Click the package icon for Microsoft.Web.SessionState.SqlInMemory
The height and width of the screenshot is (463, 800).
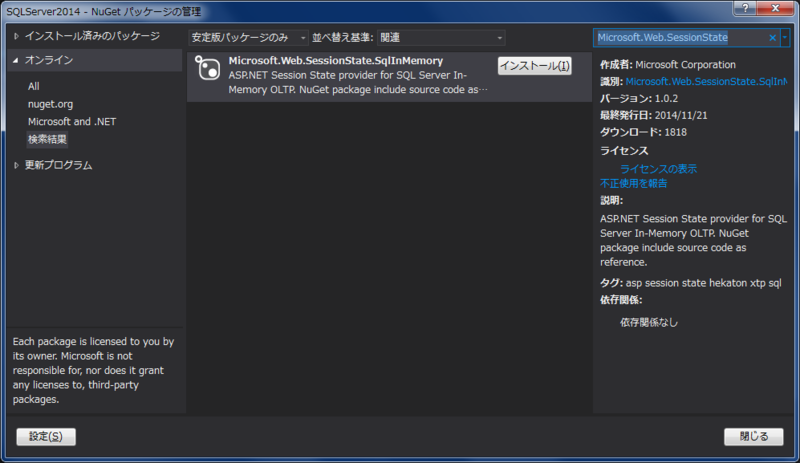[208, 68]
